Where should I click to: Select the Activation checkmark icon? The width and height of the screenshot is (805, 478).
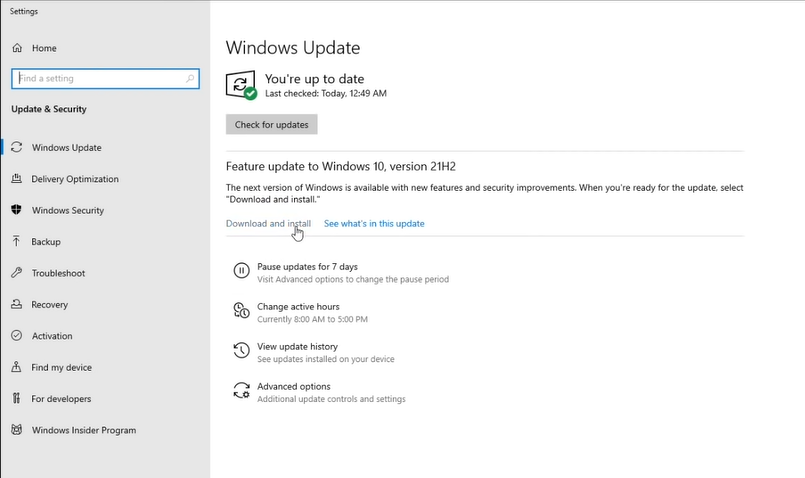click(17, 336)
